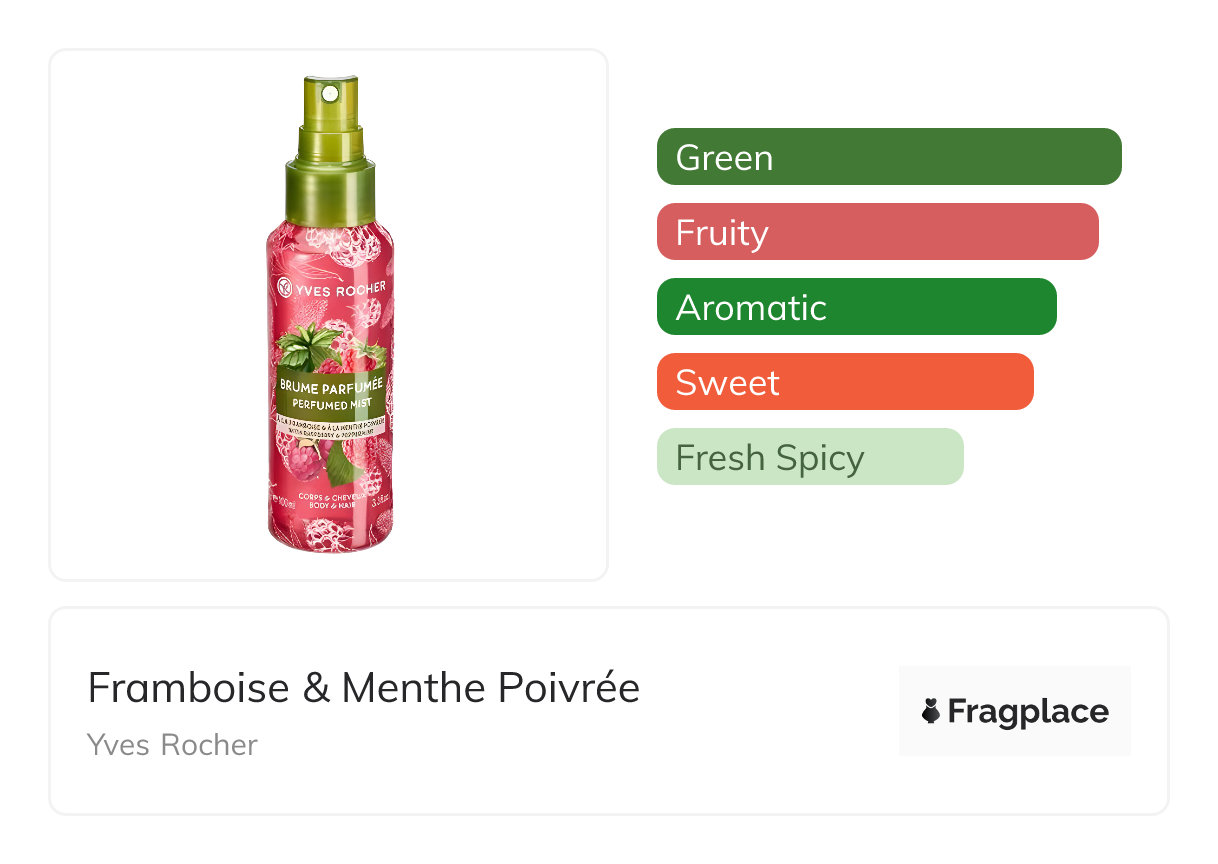The height and width of the screenshot is (864, 1218).
Task: Click the Brume Parfumée green label
Action: (332, 385)
